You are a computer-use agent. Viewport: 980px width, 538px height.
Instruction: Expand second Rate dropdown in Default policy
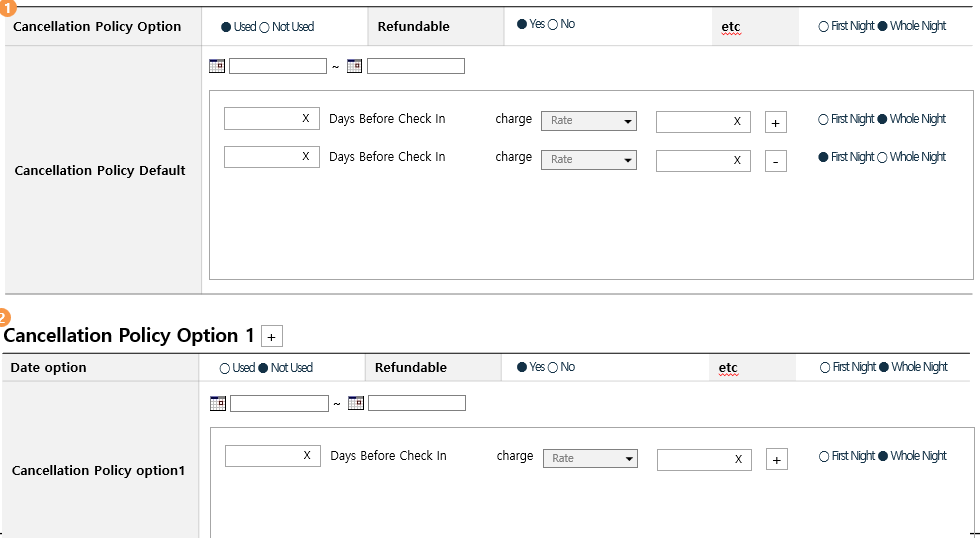tap(589, 159)
